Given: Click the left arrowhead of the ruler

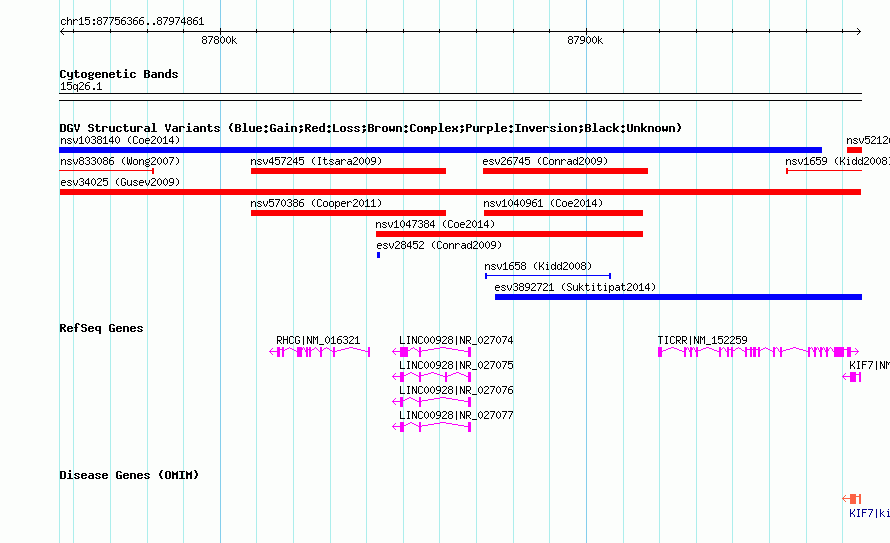Looking at the screenshot, I should [63, 31].
